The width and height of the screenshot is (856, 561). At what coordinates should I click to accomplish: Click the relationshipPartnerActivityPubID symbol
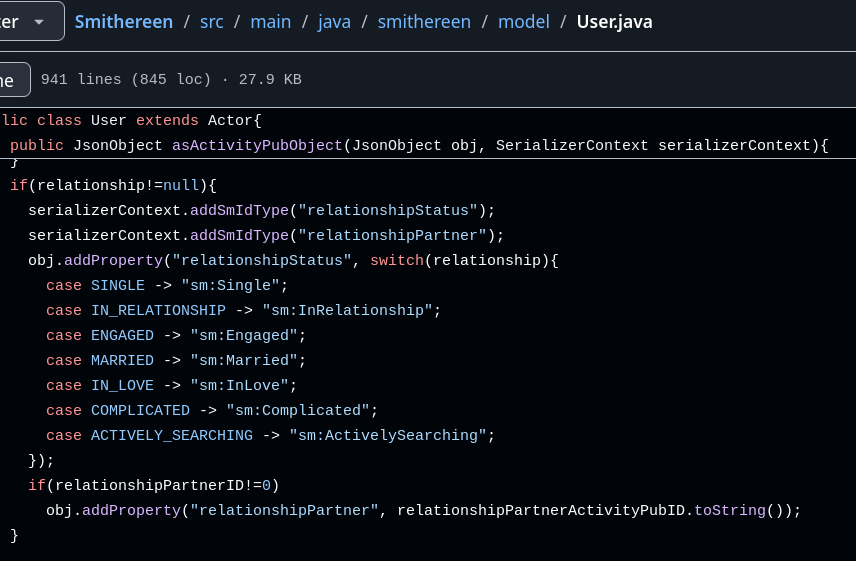540,510
